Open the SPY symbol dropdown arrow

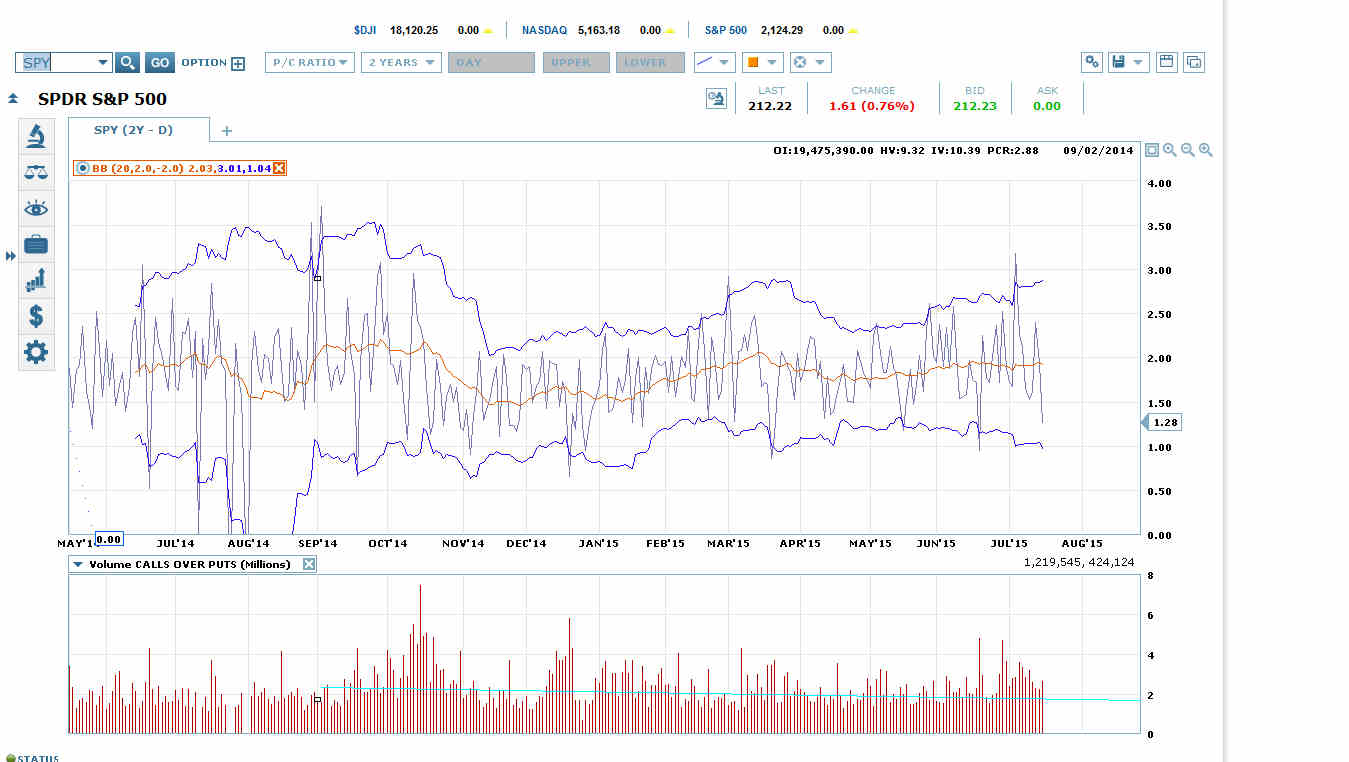click(x=102, y=63)
